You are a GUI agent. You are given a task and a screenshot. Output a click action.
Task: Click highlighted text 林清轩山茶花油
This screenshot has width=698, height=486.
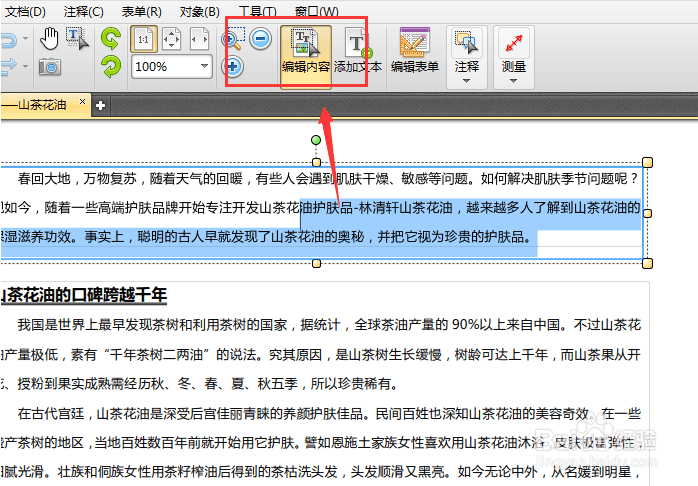(406, 207)
